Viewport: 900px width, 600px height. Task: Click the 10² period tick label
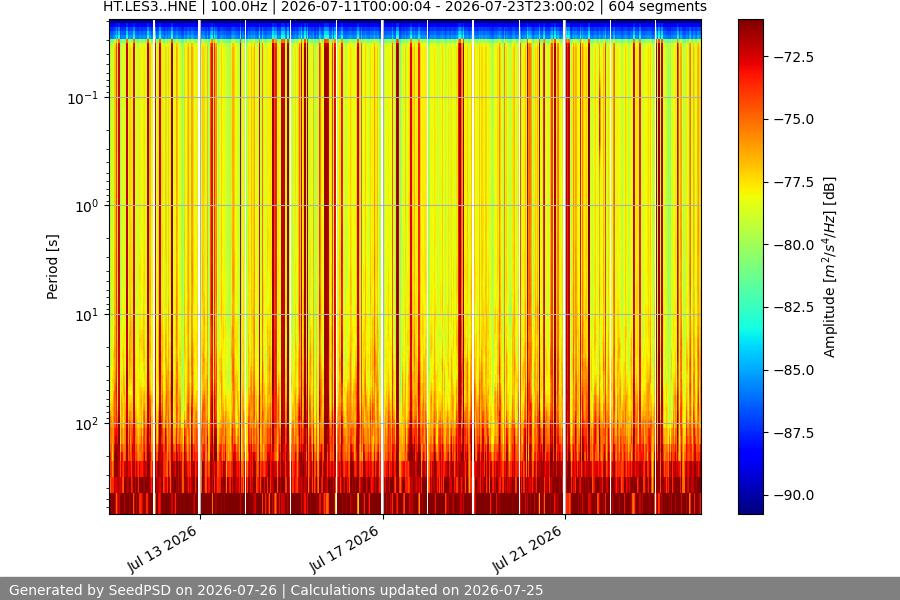(87, 424)
